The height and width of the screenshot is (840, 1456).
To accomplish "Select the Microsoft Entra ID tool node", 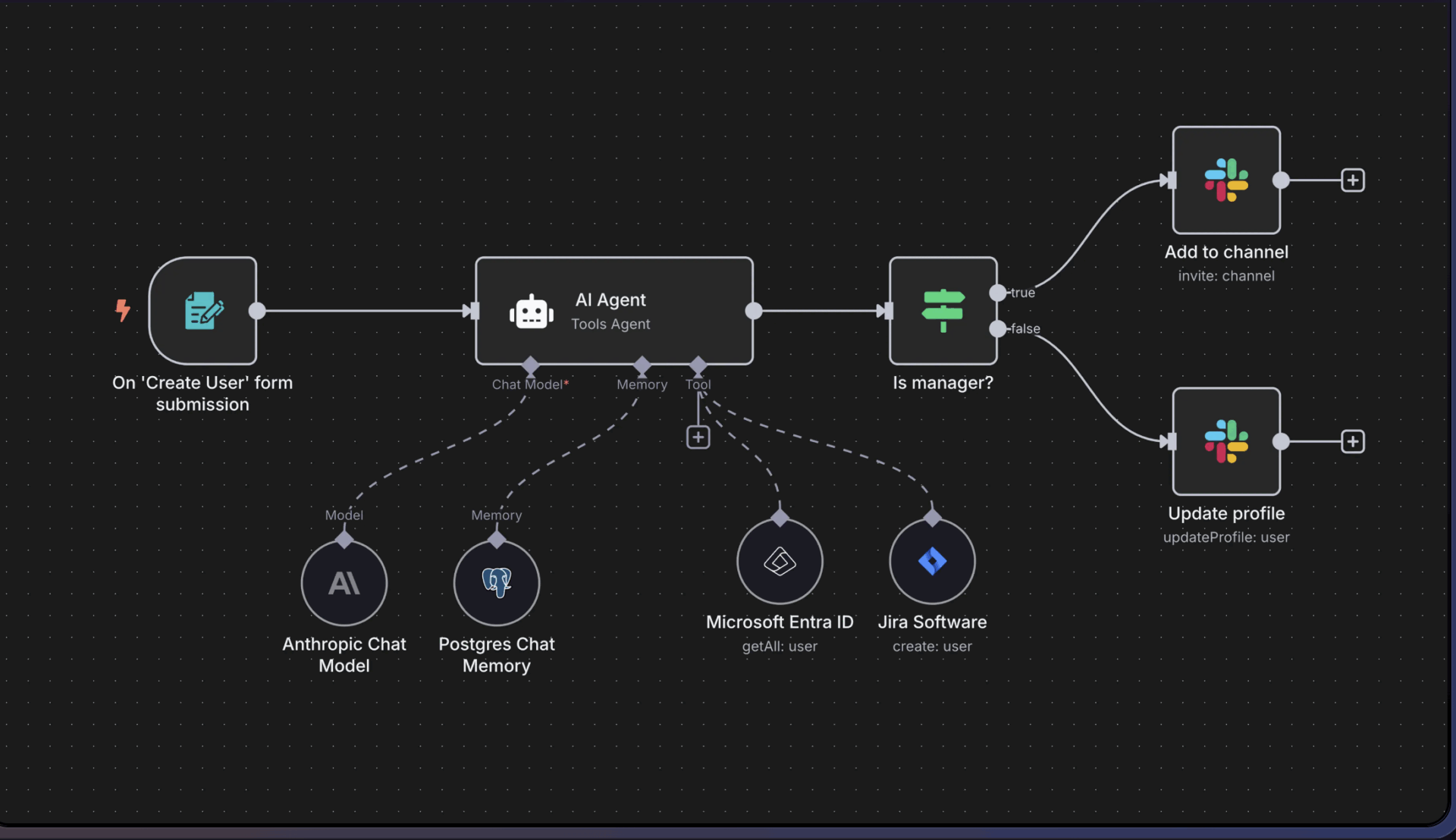I will 780,562.
